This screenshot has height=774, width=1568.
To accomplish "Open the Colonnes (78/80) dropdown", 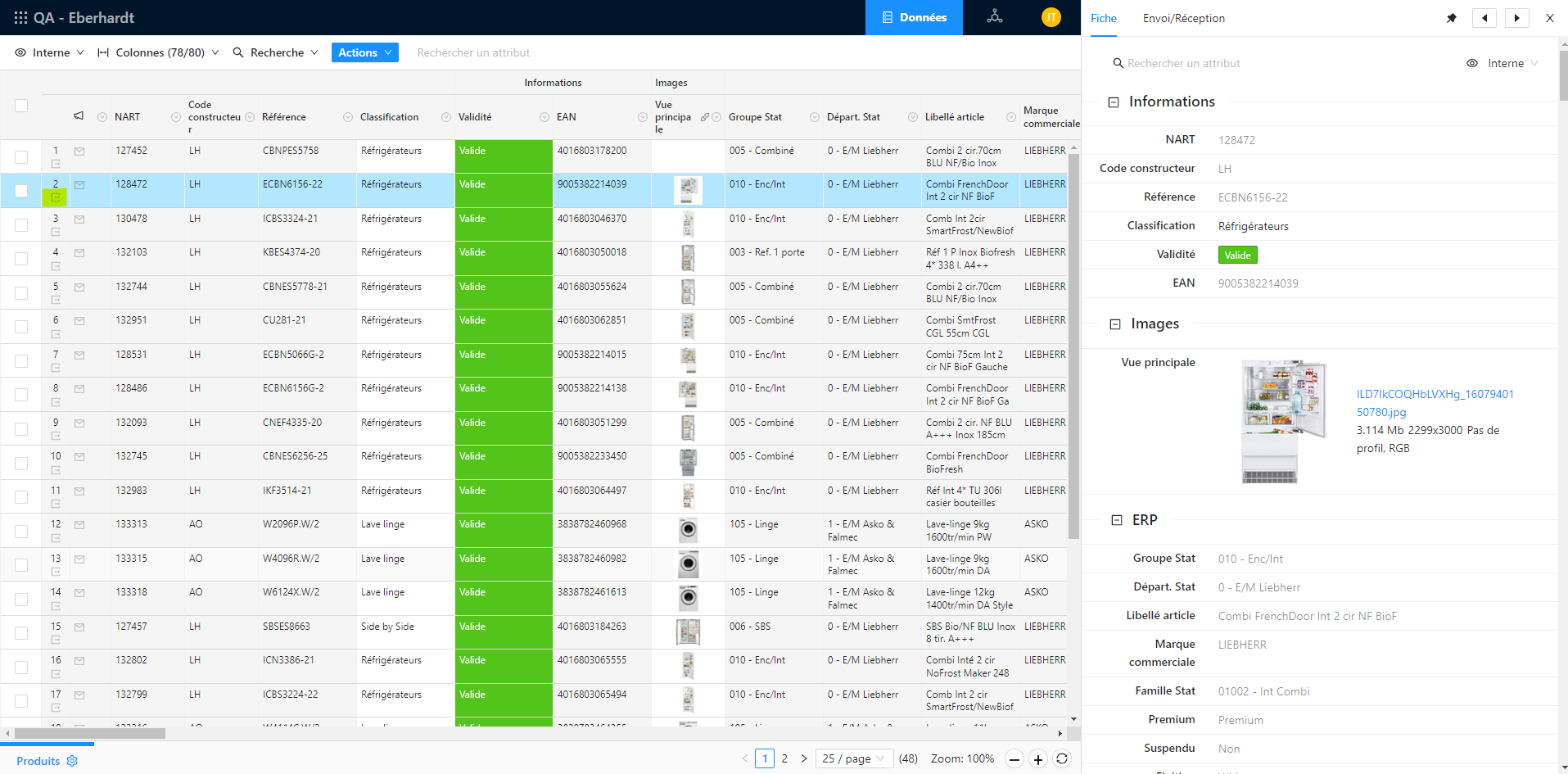I will tap(159, 52).
